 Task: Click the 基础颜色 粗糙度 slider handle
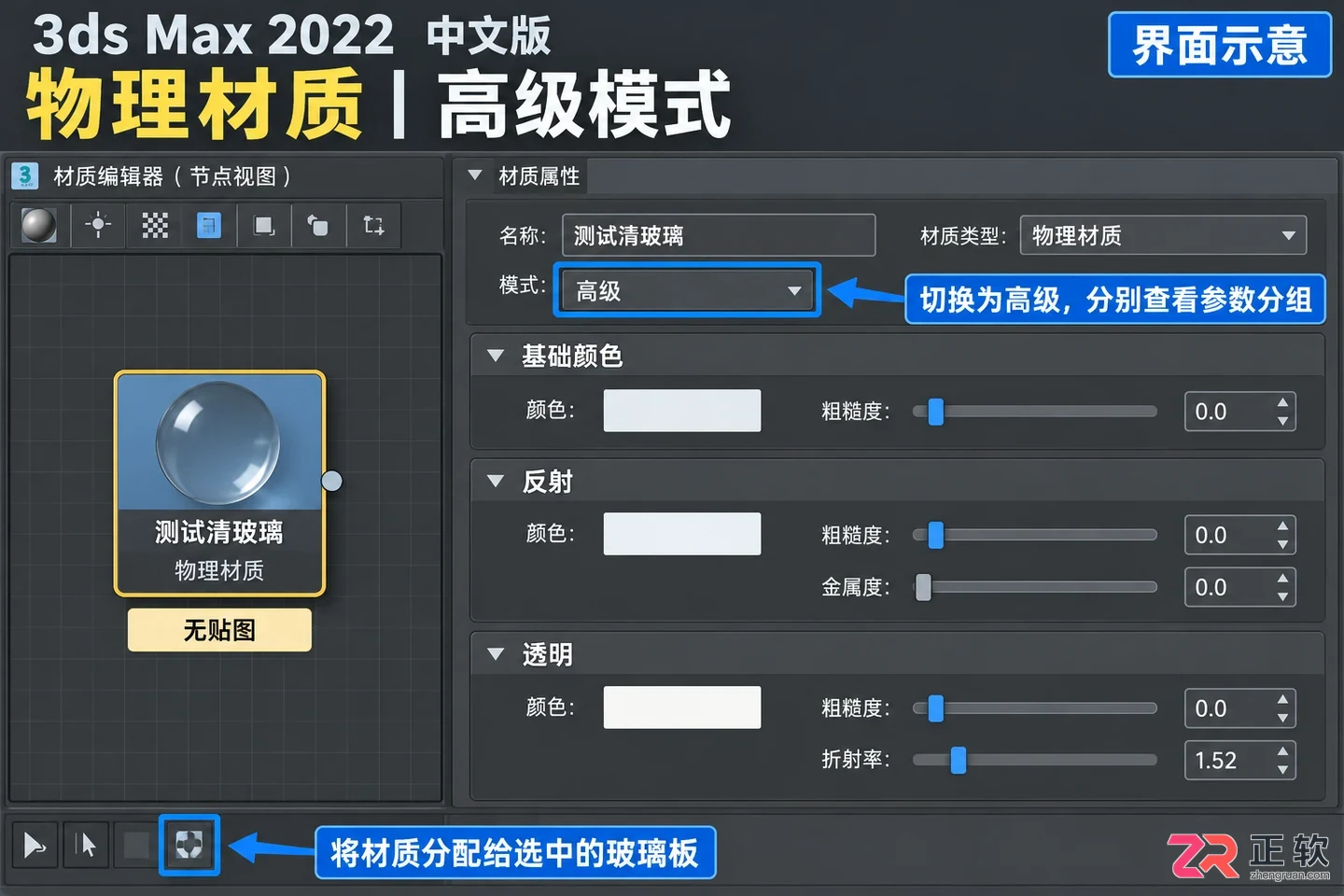pos(935,412)
